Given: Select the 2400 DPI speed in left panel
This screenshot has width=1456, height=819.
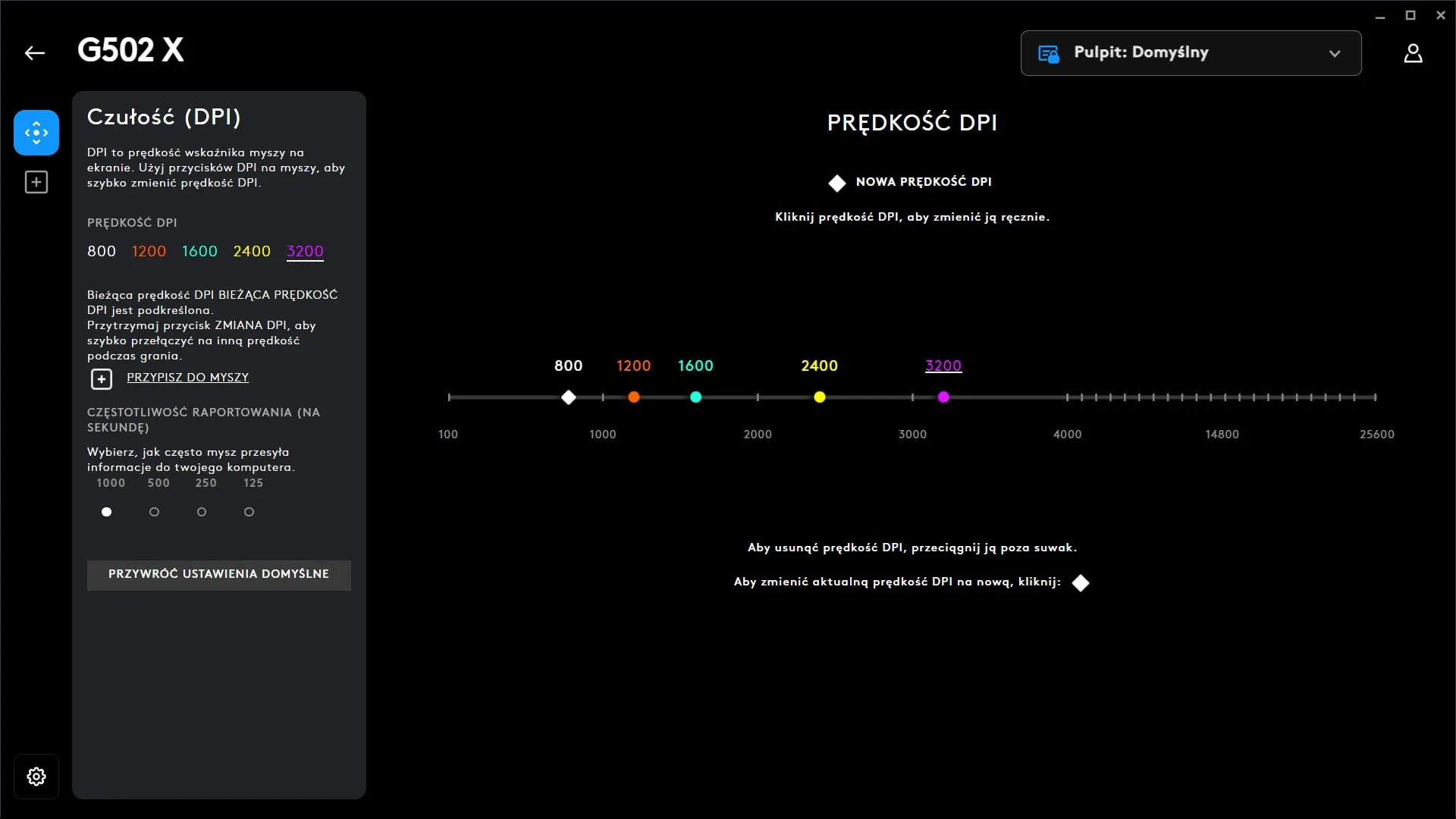Looking at the screenshot, I should (x=252, y=251).
